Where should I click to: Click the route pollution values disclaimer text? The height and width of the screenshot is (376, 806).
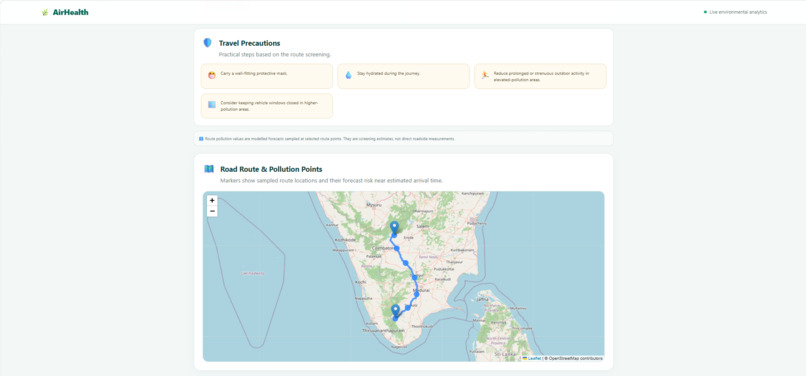point(329,139)
